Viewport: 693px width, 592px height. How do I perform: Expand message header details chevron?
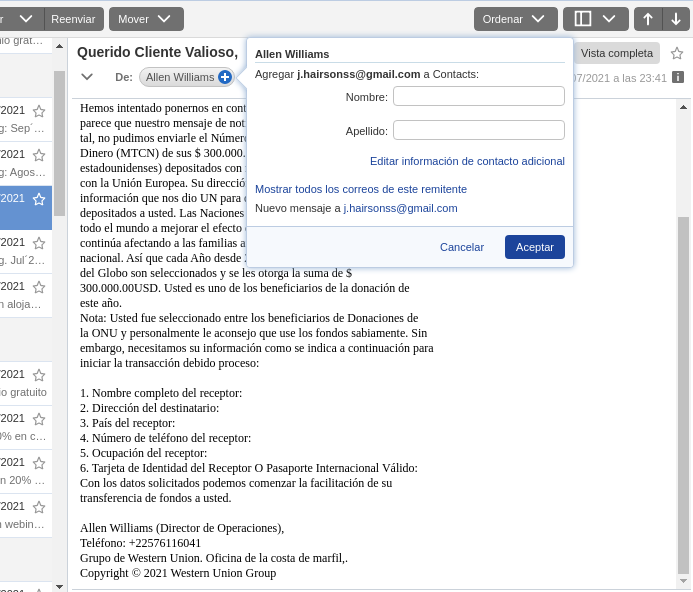click(87, 77)
